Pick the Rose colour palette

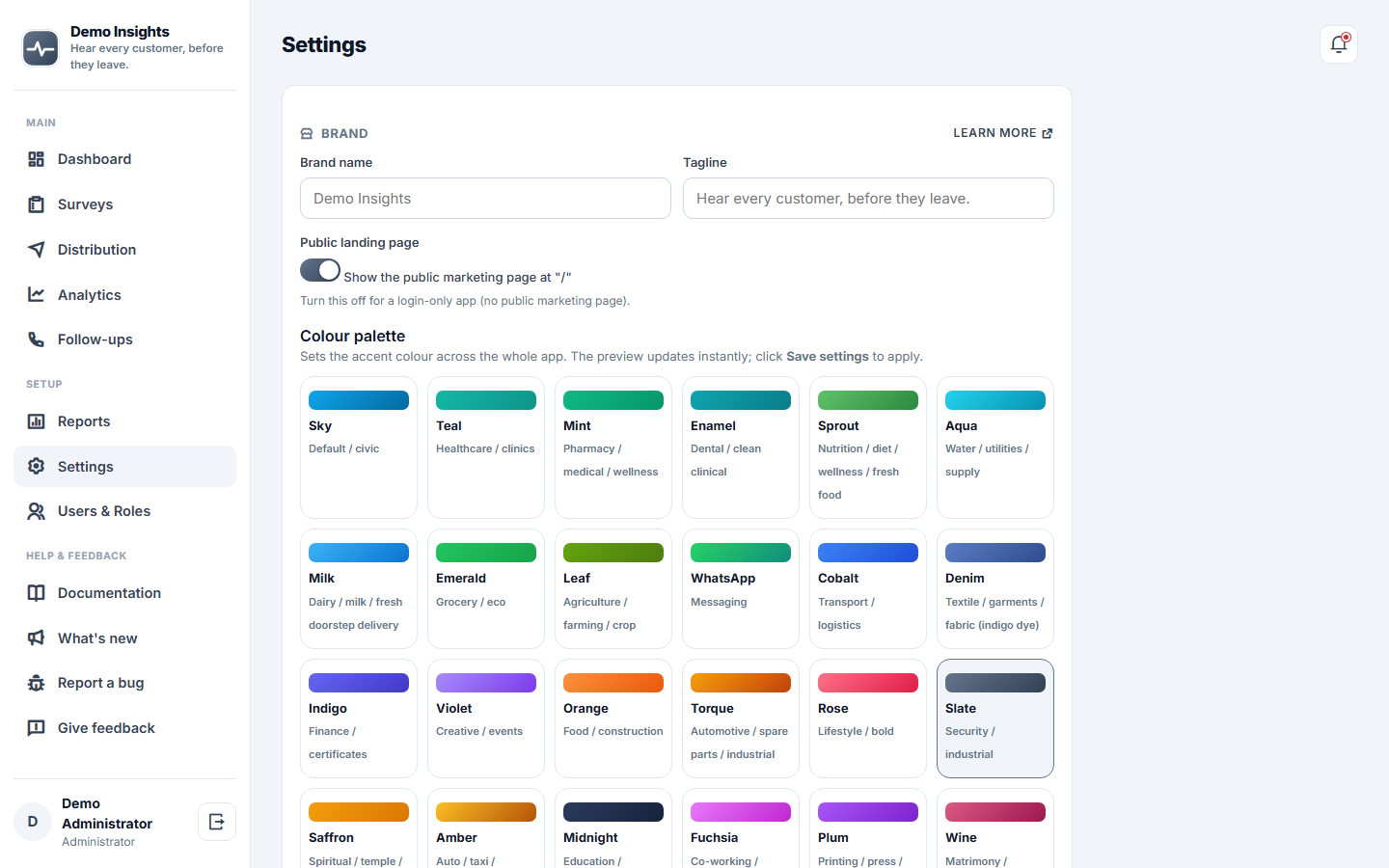click(868, 719)
